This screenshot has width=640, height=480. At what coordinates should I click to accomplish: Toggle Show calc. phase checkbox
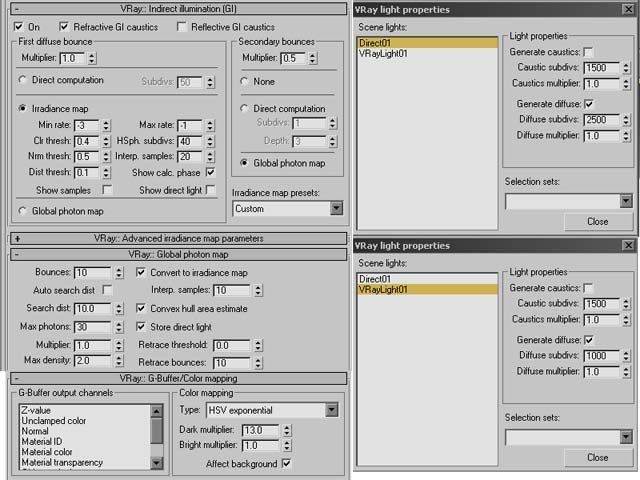[211, 172]
